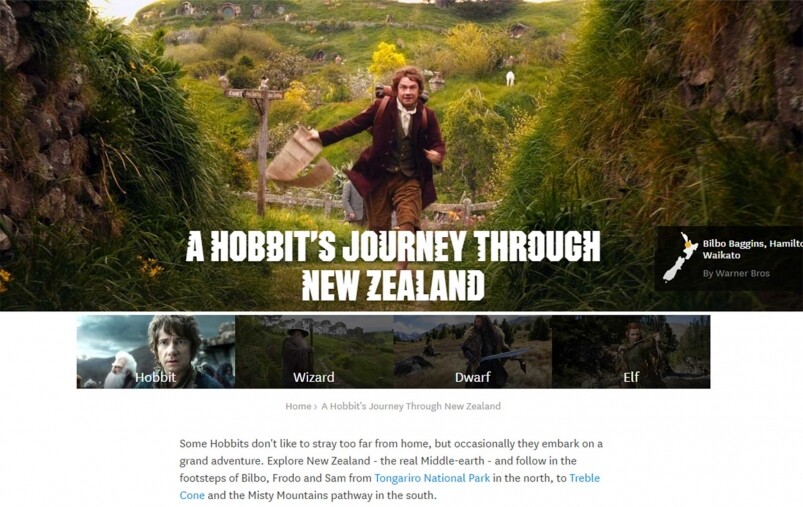Click the current page breadcrumb label

411,406
